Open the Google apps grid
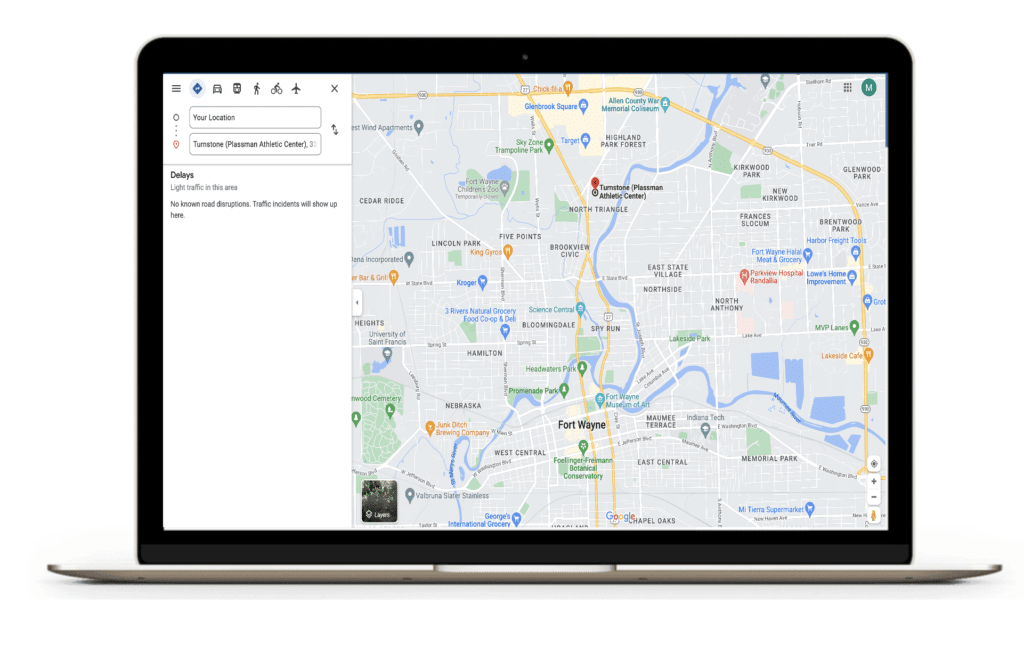1024x671 pixels. click(x=847, y=88)
